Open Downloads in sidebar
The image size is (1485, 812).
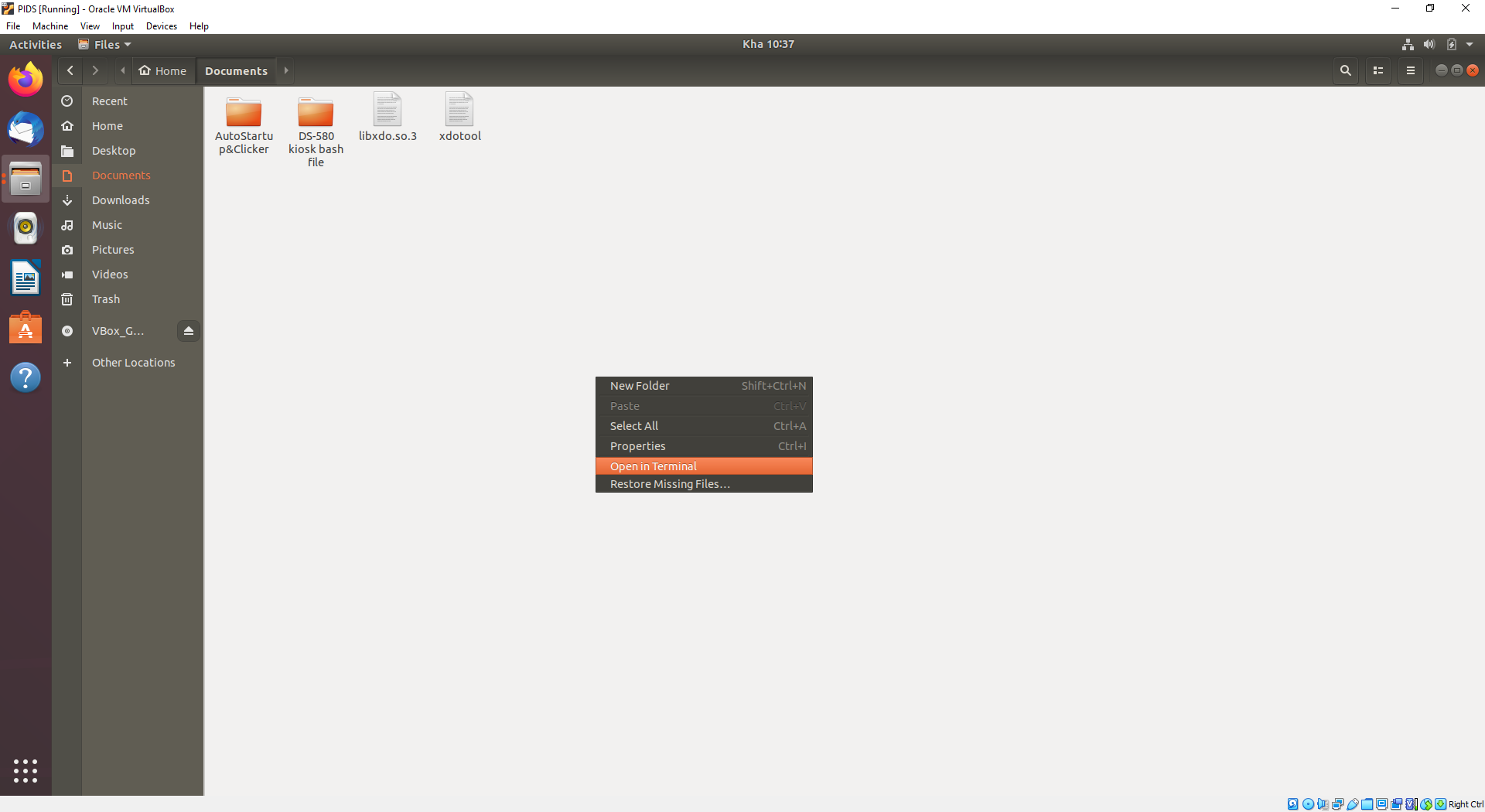tap(128, 200)
